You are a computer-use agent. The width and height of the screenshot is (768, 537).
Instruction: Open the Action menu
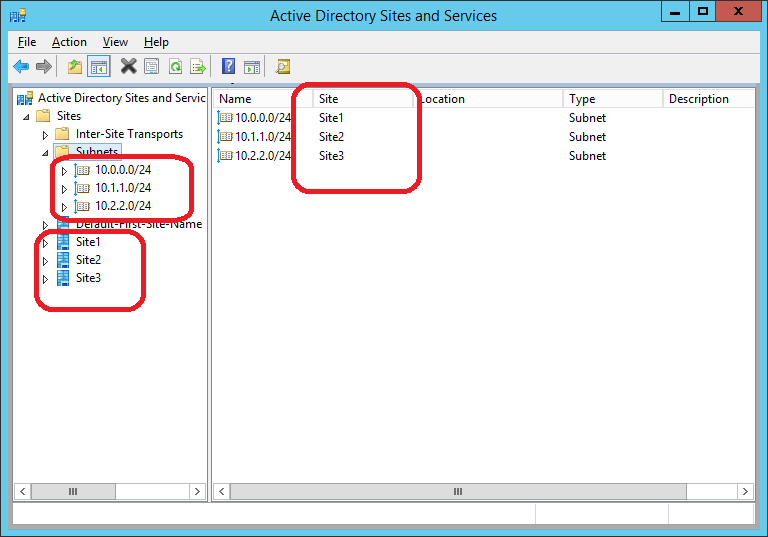[x=69, y=42]
